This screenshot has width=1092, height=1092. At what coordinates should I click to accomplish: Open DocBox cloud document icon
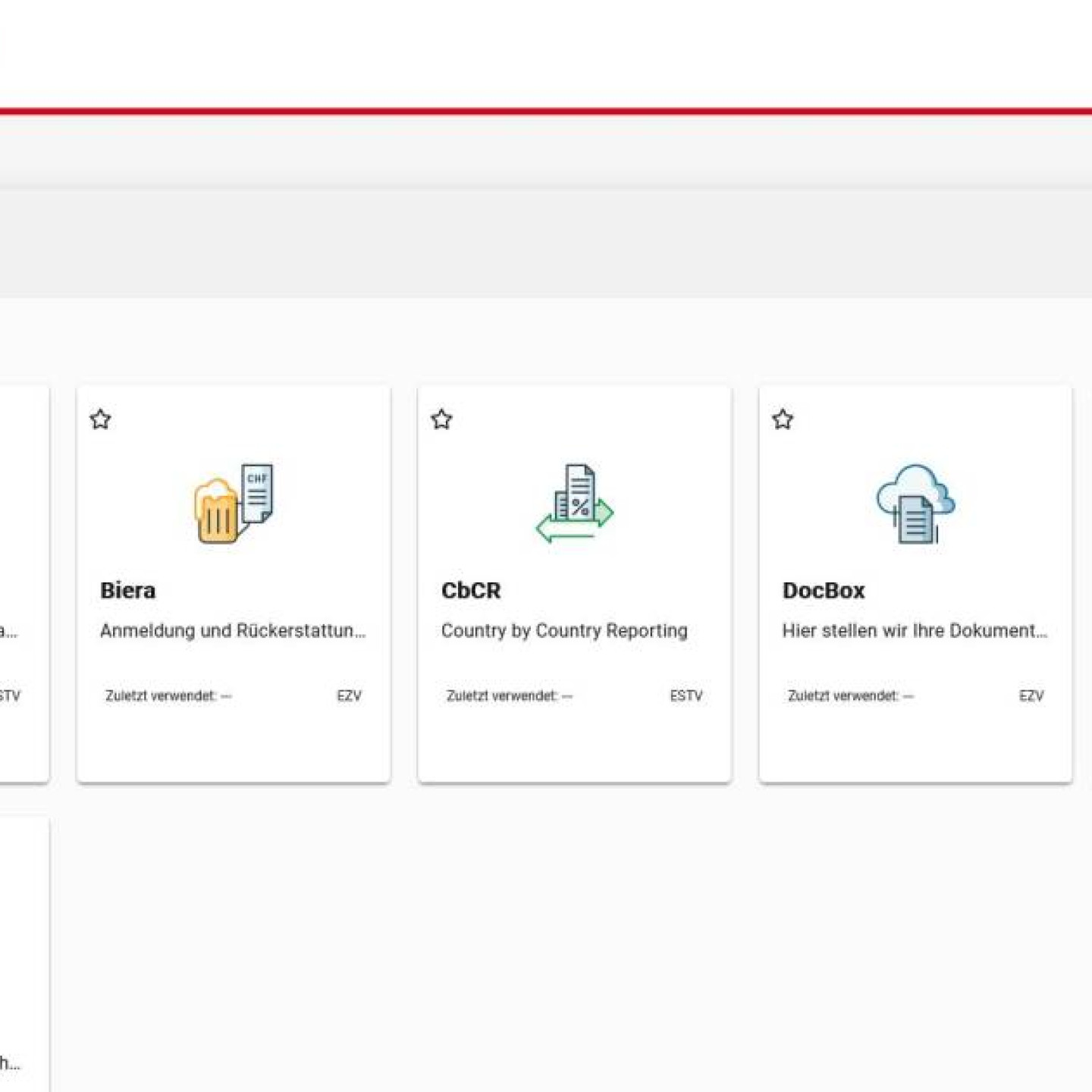point(916,504)
